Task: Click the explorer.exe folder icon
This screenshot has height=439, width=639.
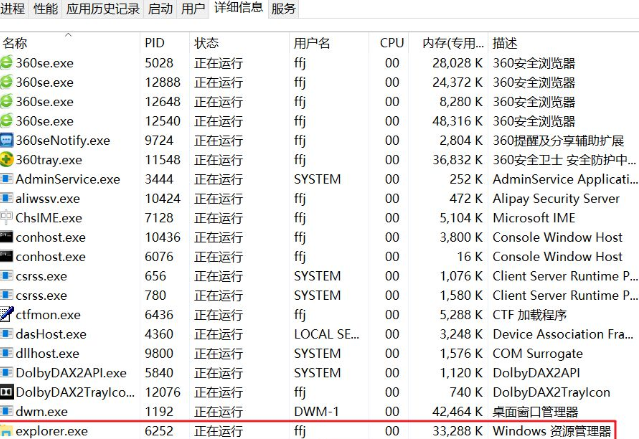Action: pos(7,431)
